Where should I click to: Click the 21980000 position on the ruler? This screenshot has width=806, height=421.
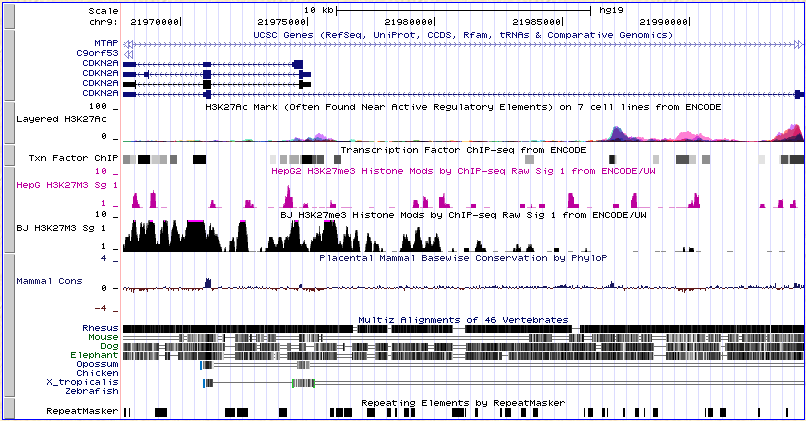click(x=413, y=19)
